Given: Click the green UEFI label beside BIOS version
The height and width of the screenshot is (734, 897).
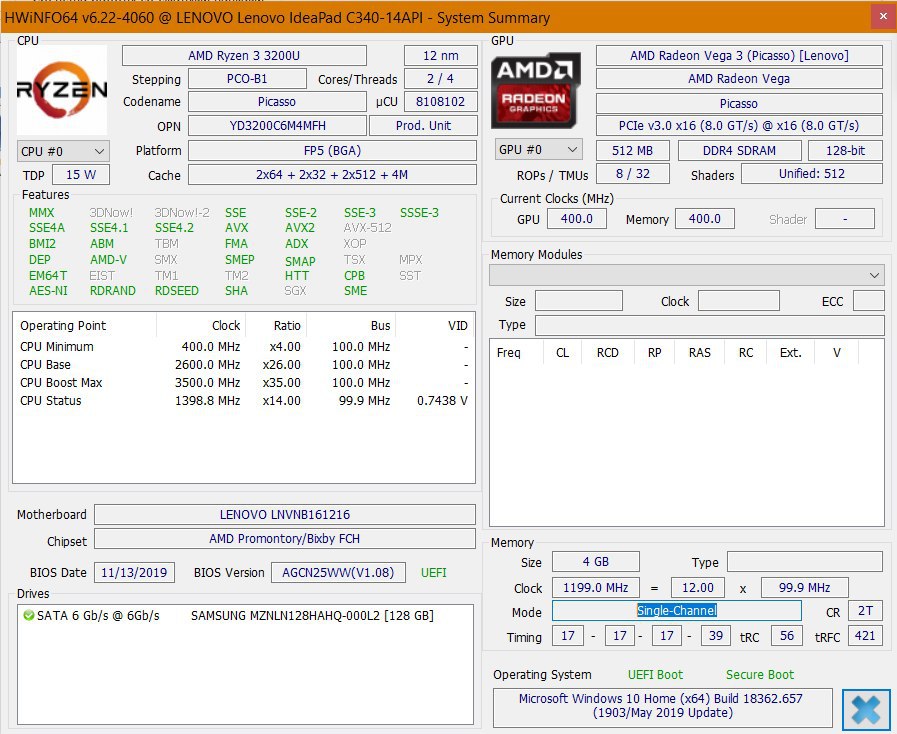Looking at the screenshot, I should 434,573.
